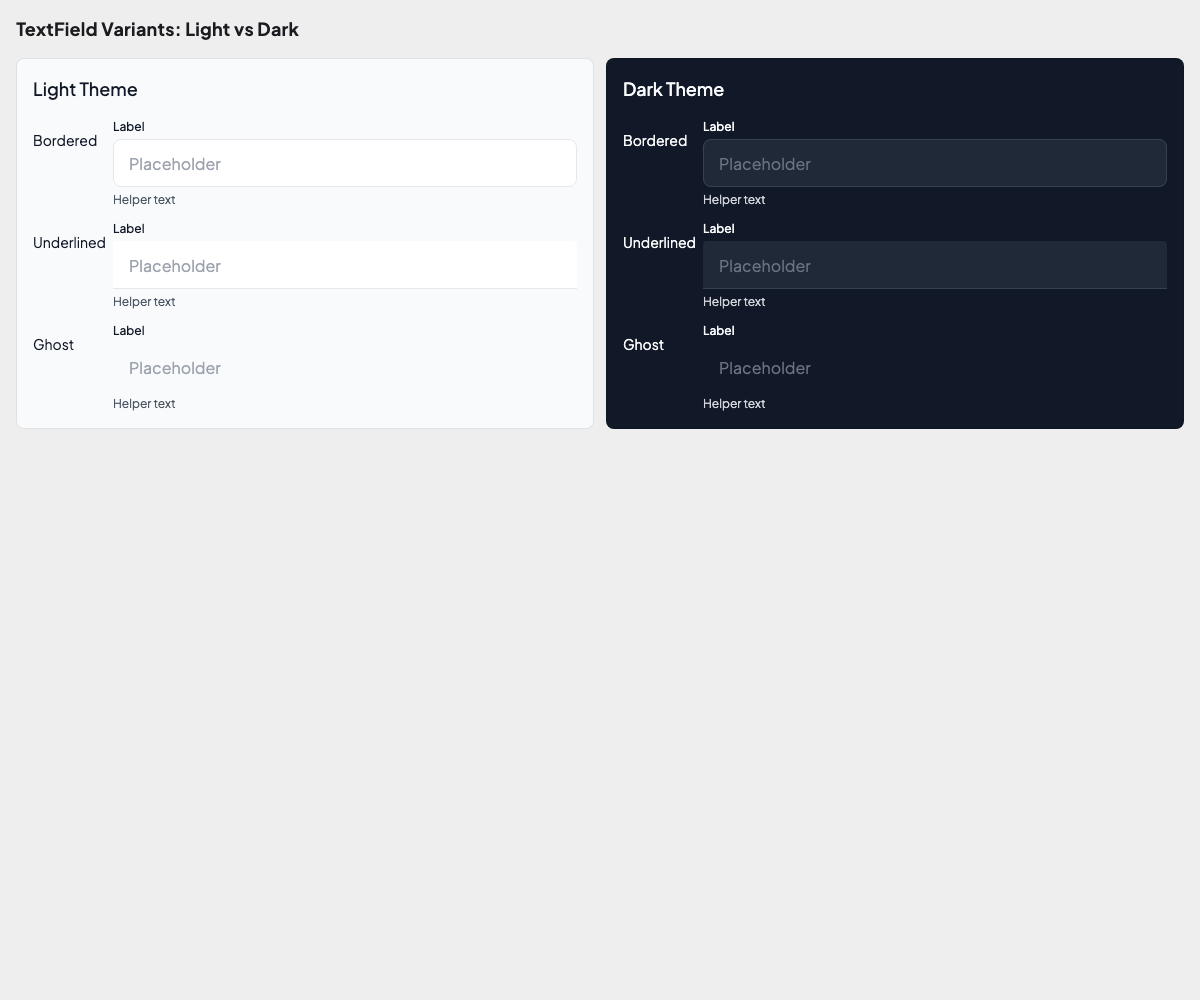The height and width of the screenshot is (1000, 1200).
Task: Click the Label above light Underlined field
Action: point(129,229)
